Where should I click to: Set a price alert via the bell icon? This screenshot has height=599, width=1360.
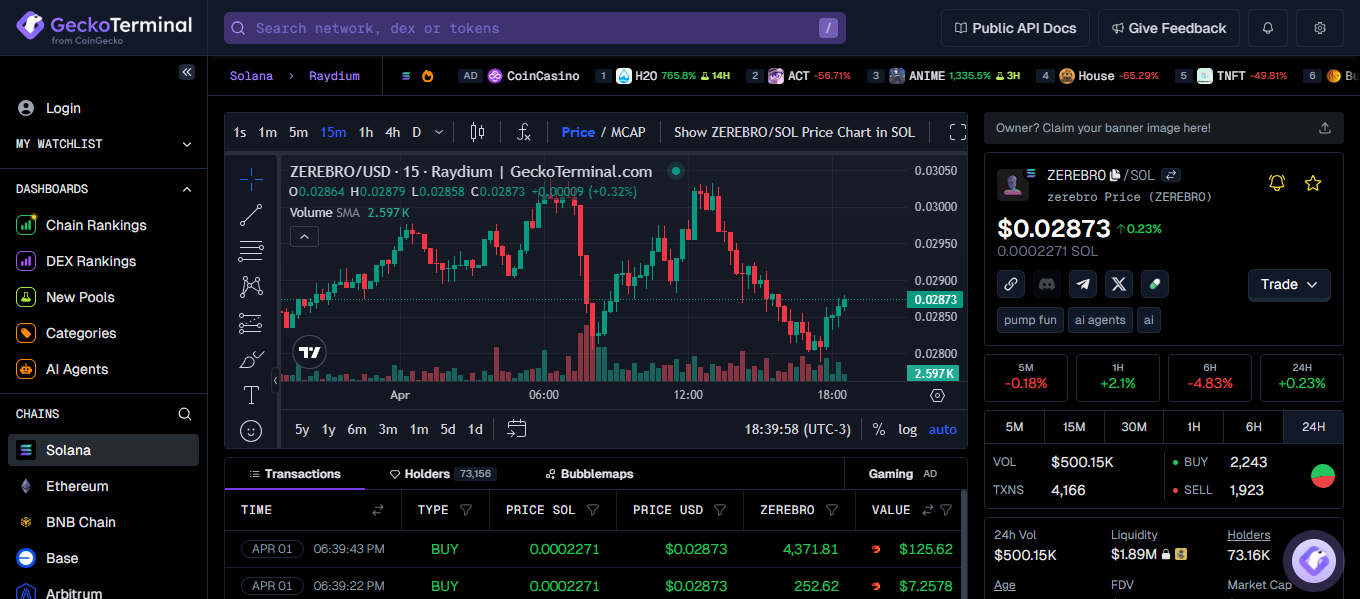point(1276,182)
